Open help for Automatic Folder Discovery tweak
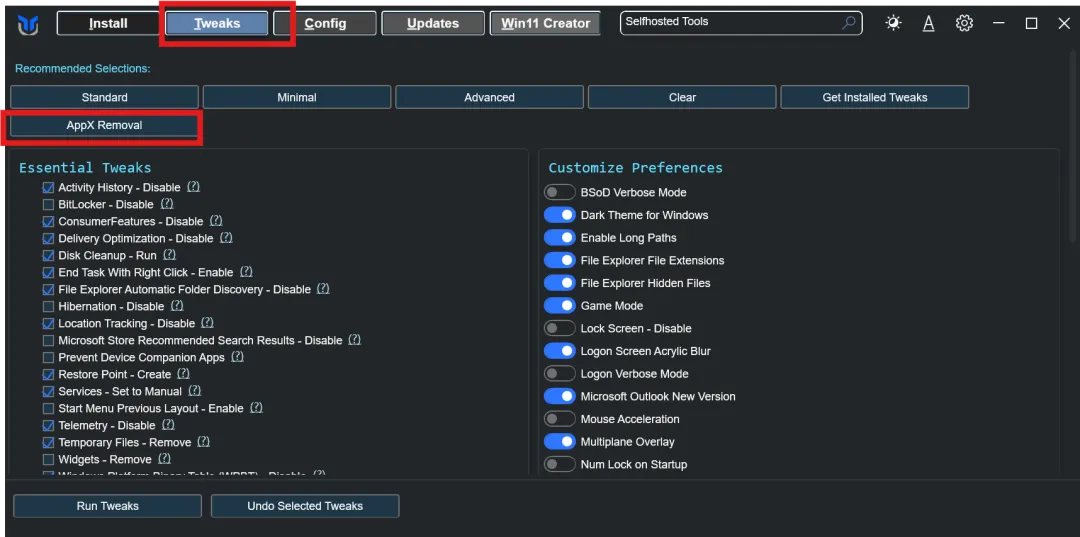 323,288
